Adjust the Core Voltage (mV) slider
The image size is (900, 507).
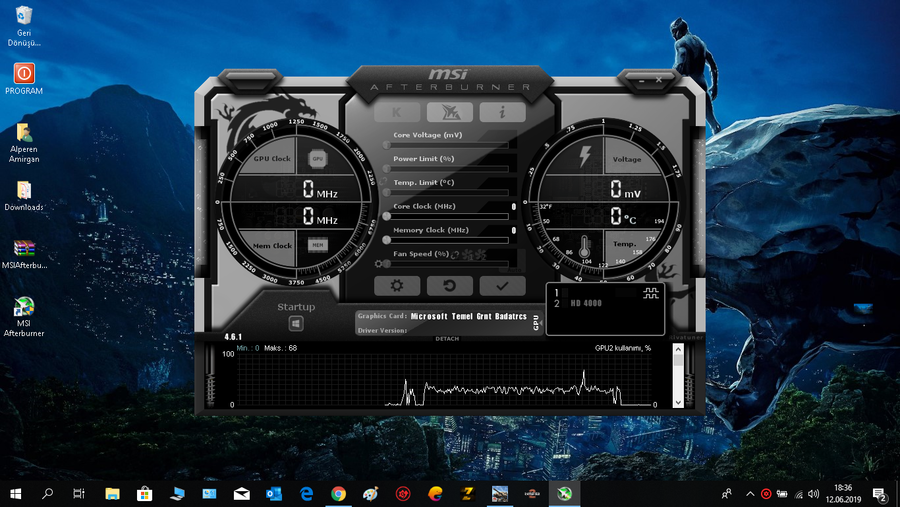click(x=448, y=145)
